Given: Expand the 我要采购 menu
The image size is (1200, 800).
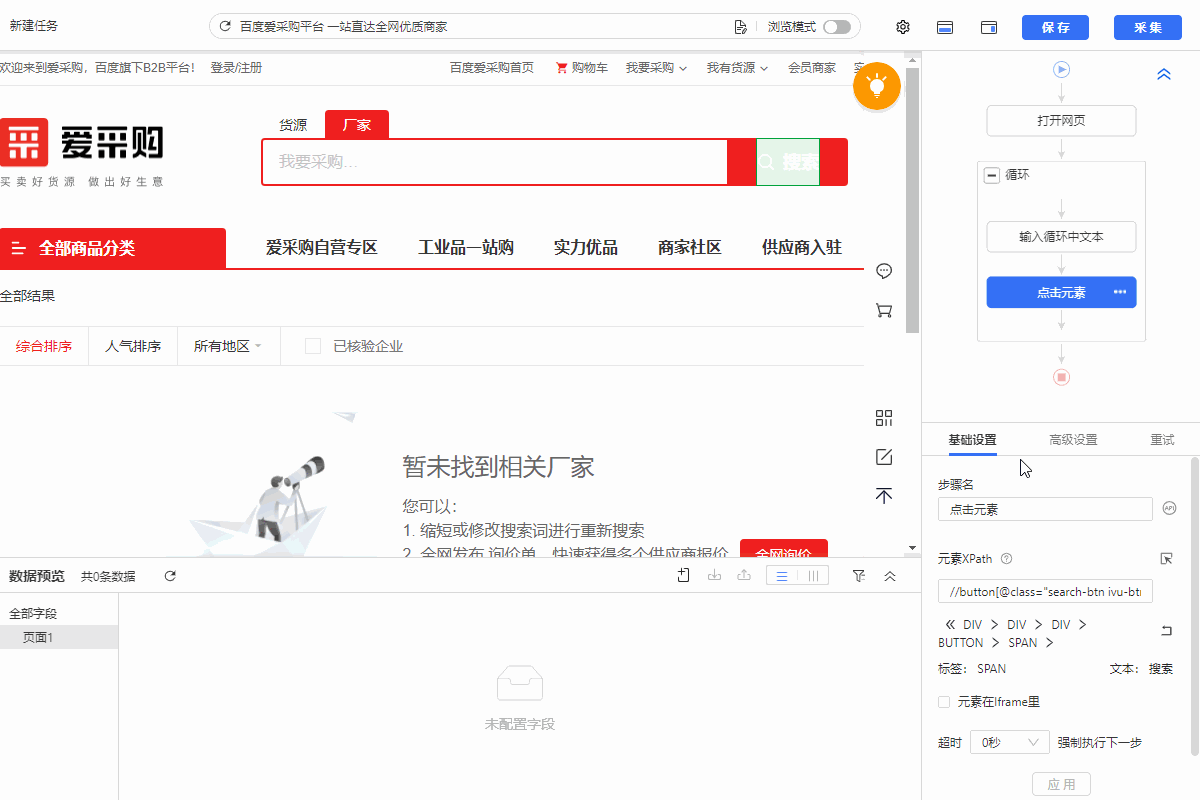Looking at the screenshot, I should pyautogui.click(x=657, y=68).
